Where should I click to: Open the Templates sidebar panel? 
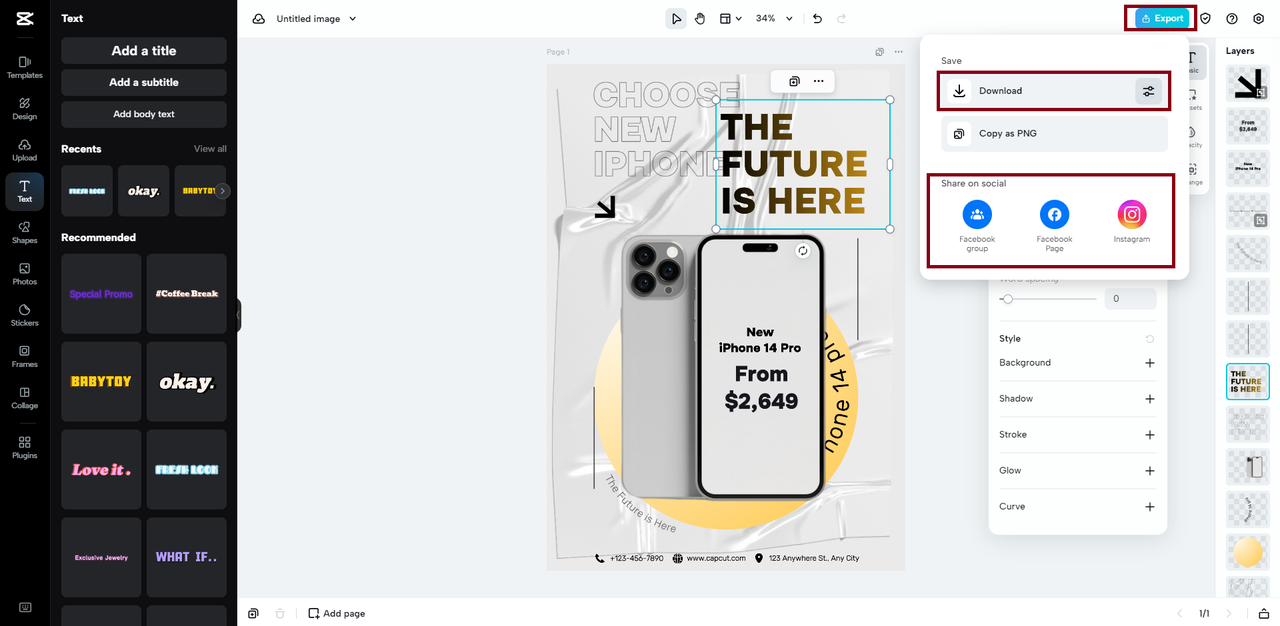click(25, 67)
